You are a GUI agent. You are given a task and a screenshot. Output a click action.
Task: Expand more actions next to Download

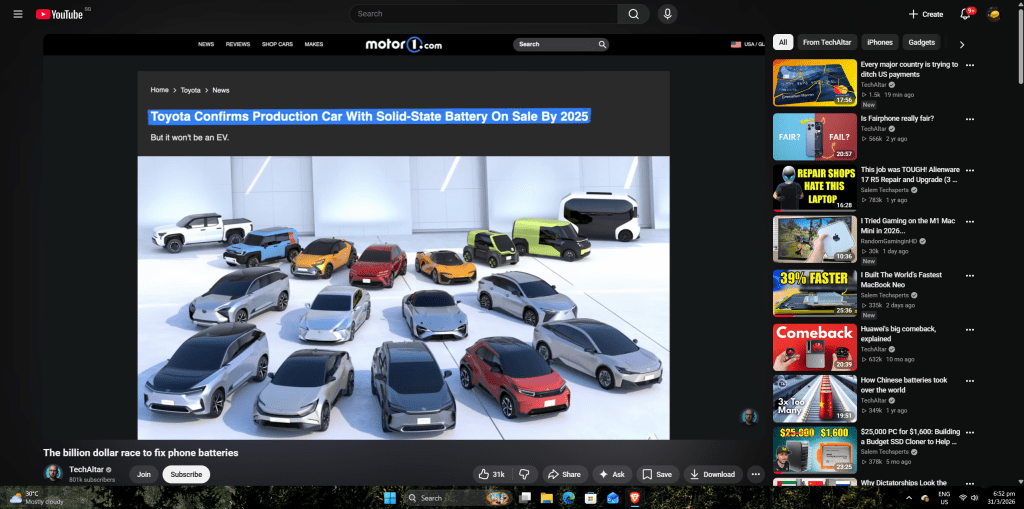click(756, 474)
